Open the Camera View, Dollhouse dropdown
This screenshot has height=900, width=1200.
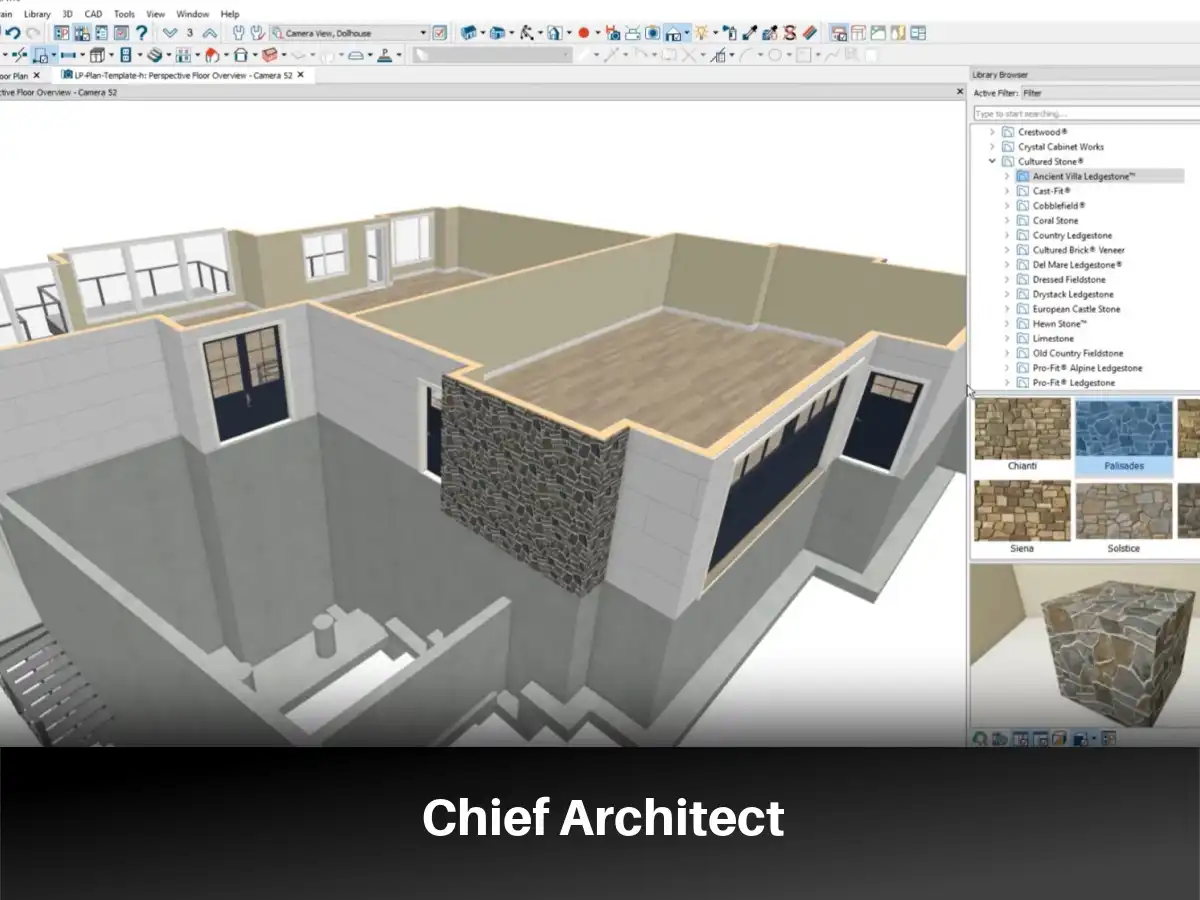pos(350,33)
